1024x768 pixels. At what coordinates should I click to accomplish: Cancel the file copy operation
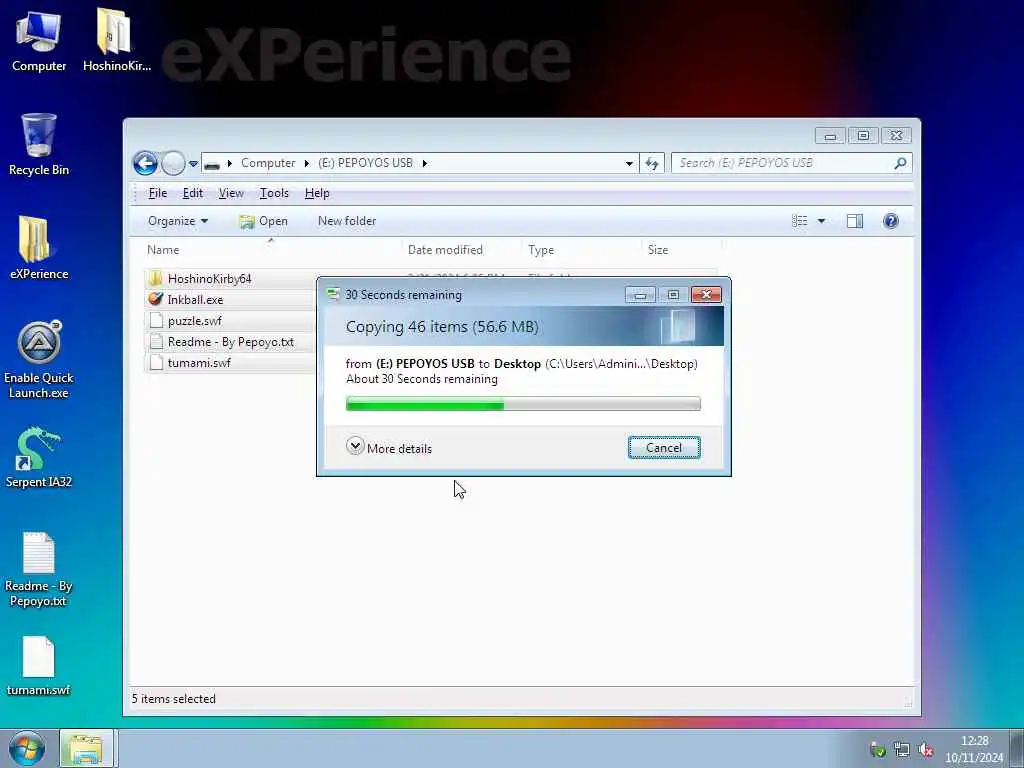[664, 448]
